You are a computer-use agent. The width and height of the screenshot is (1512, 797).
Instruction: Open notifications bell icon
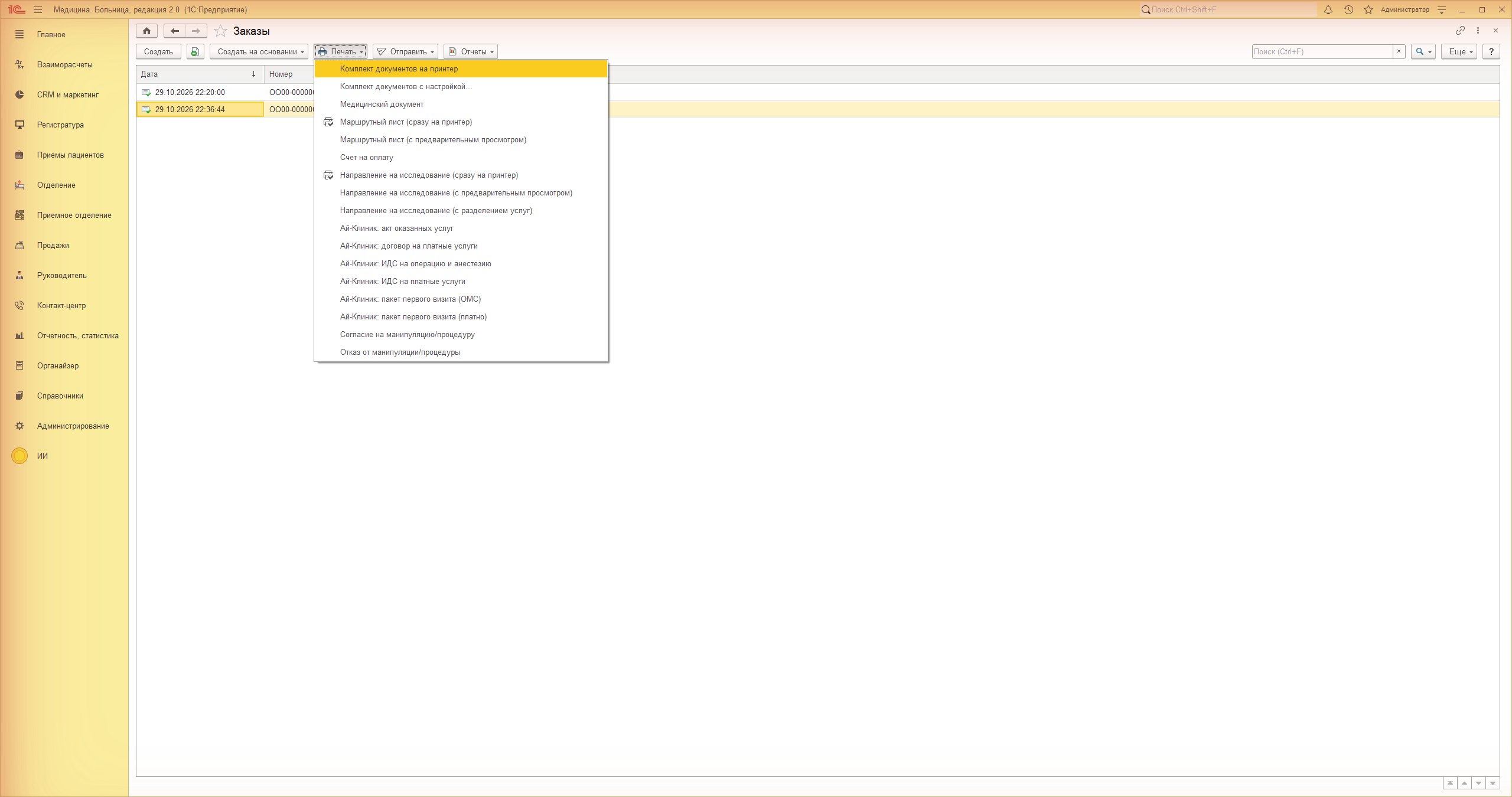pos(1328,10)
